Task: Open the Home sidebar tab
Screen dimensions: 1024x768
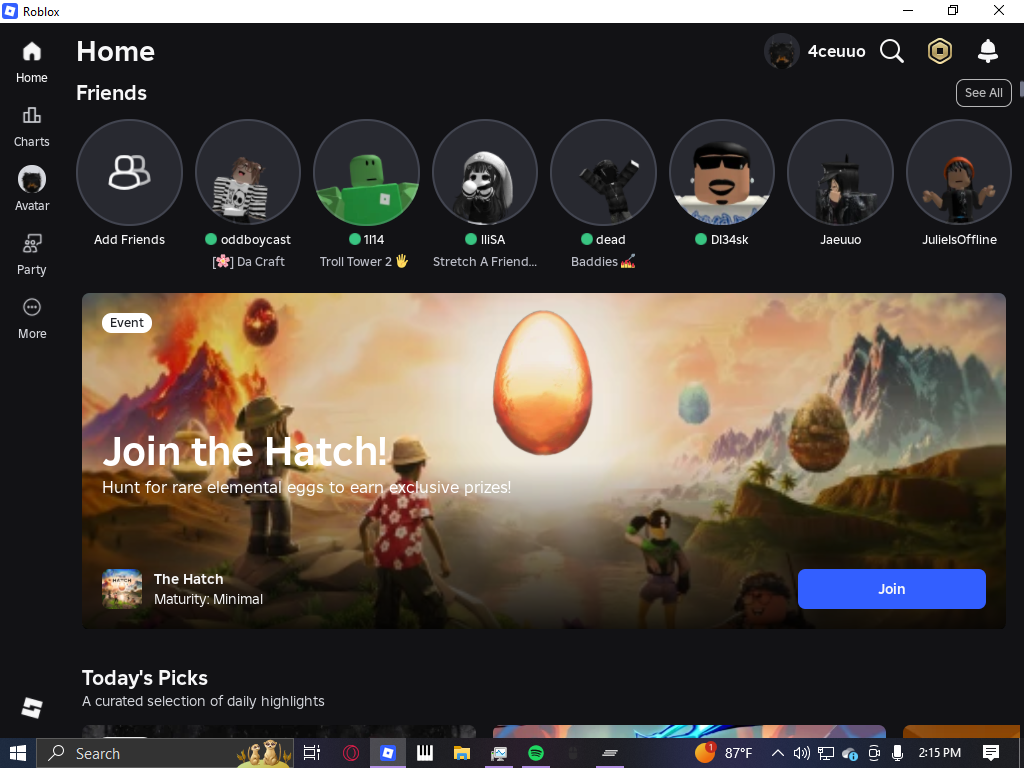Action: (31, 63)
